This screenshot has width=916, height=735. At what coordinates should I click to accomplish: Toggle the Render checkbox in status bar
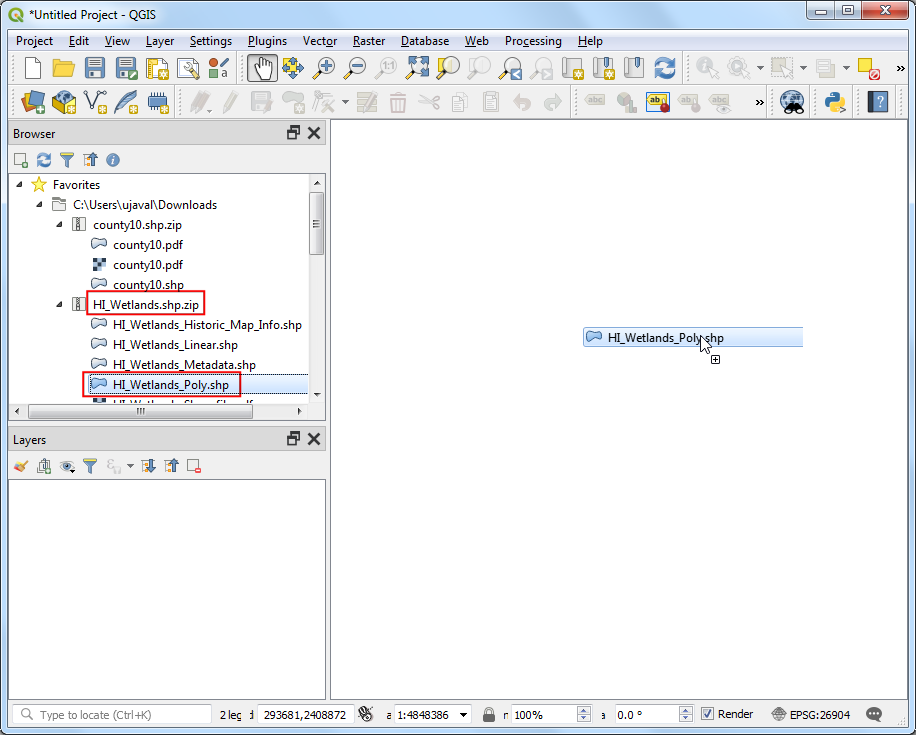pyautogui.click(x=708, y=714)
